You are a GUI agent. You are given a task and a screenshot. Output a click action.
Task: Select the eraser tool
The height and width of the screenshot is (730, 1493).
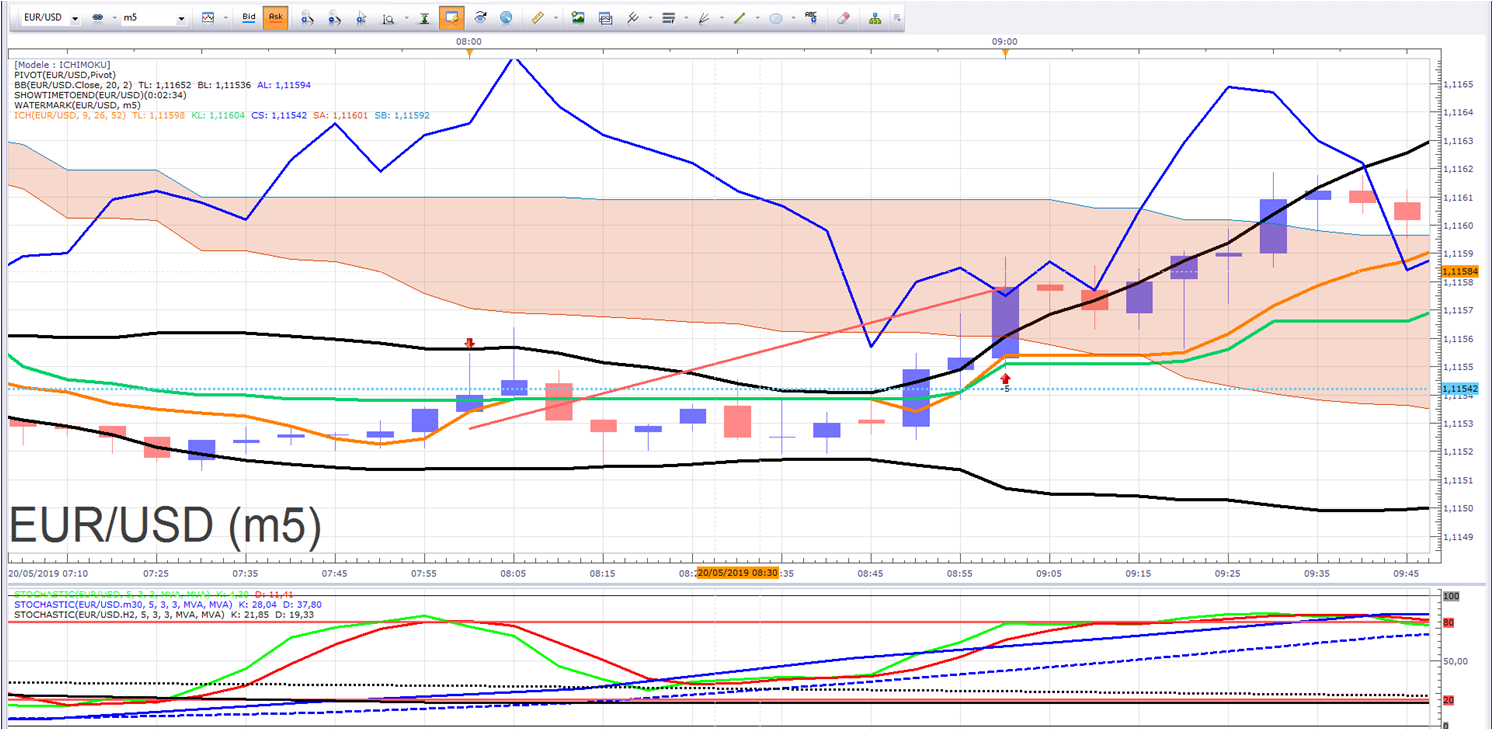coord(843,18)
